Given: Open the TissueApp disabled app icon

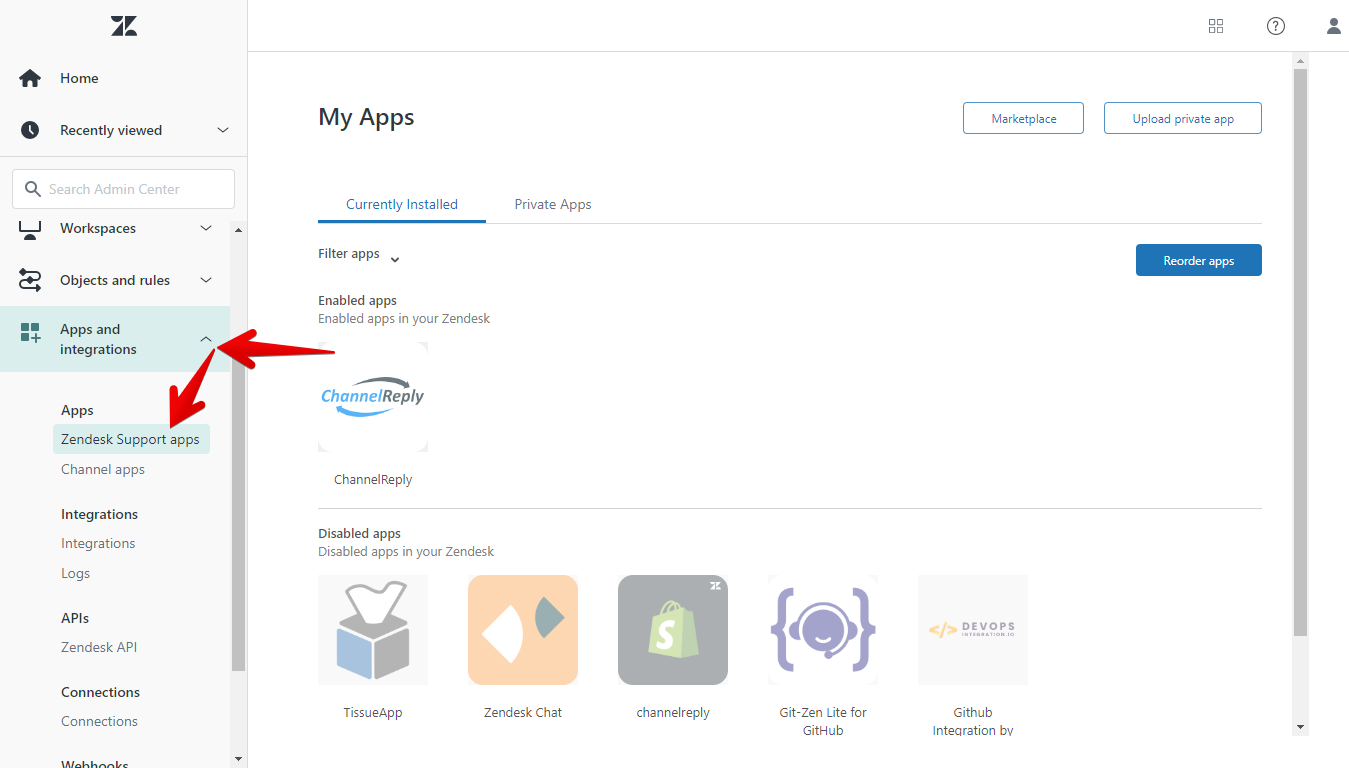Looking at the screenshot, I should pyautogui.click(x=373, y=630).
